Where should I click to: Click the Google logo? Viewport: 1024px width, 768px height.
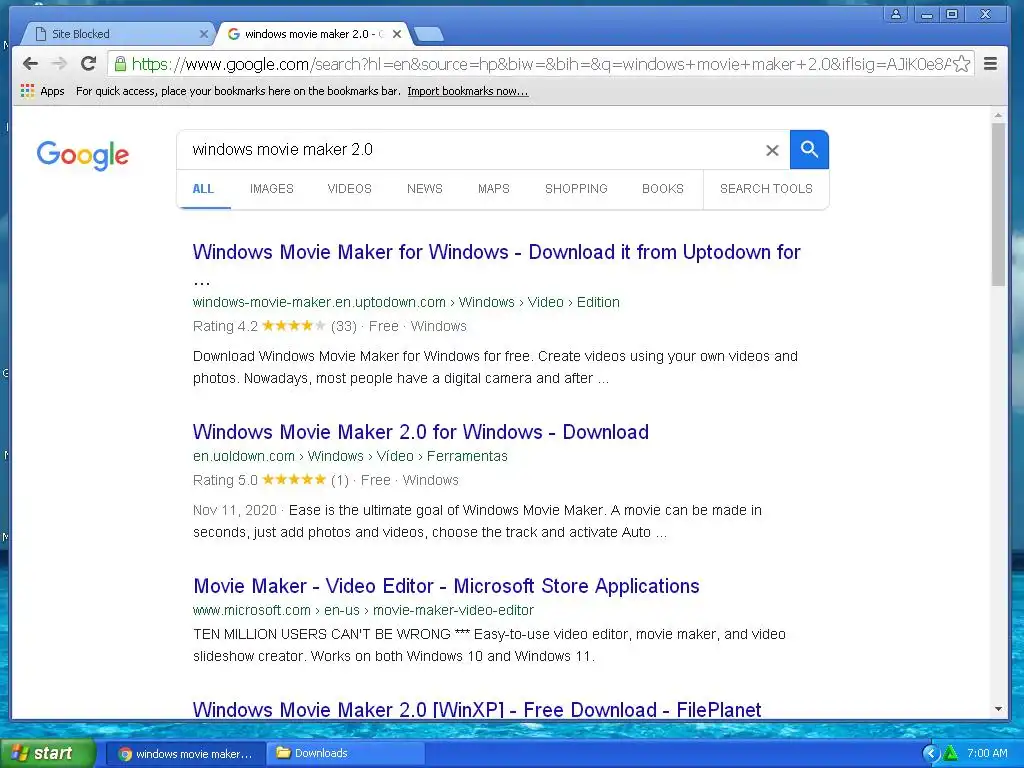tap(83, 155)
